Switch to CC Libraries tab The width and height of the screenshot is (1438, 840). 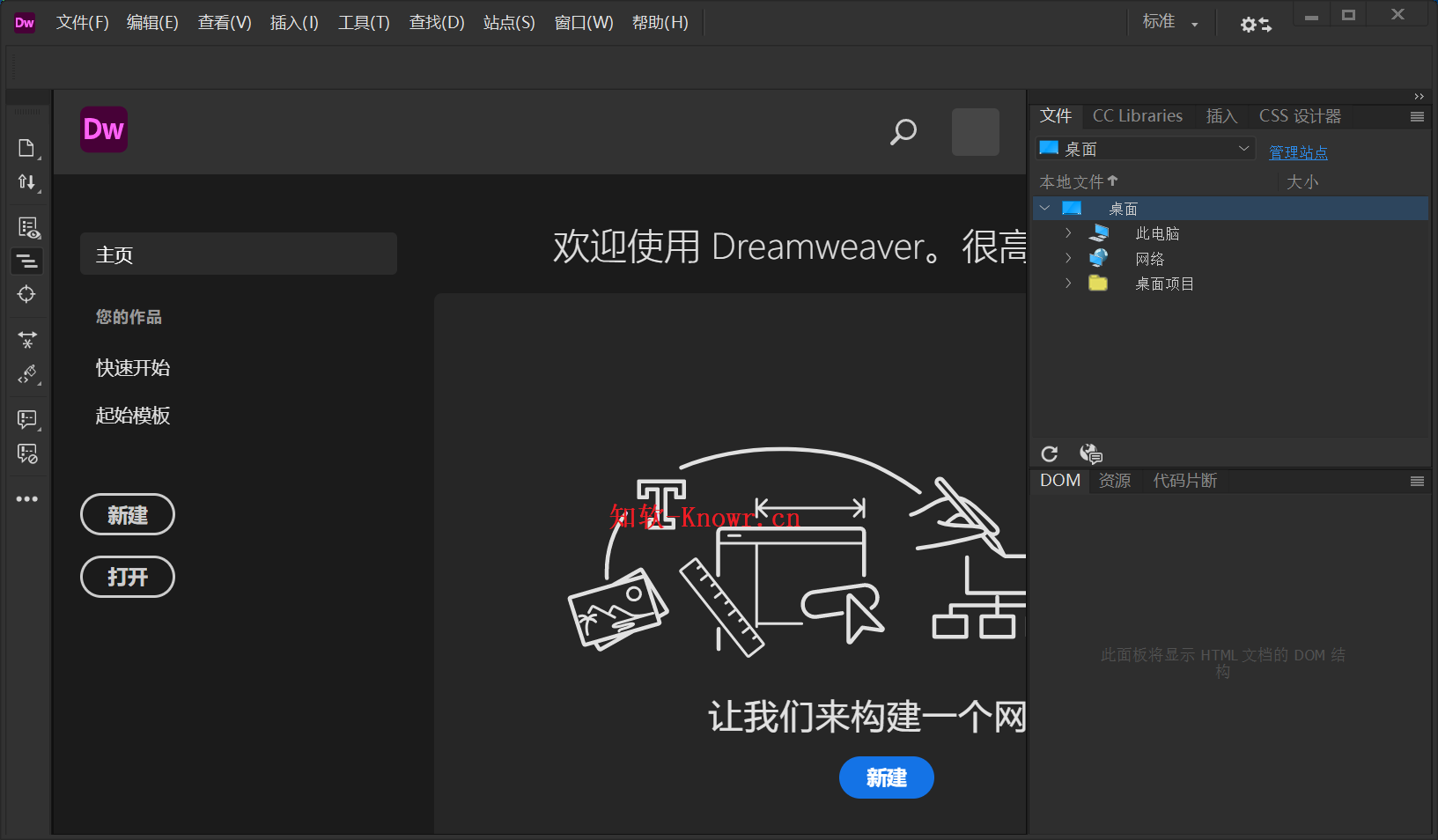[x=1138, y=116]
